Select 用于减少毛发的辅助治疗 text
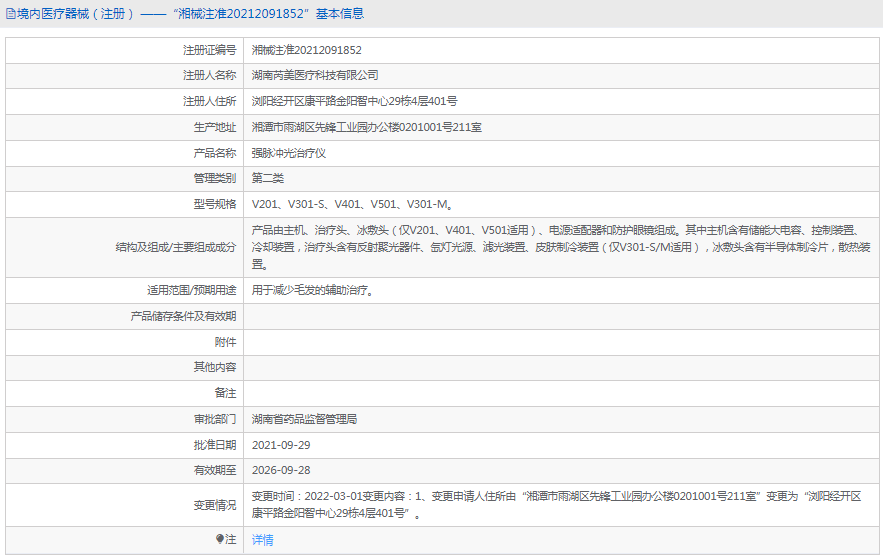 click(313, 291)
